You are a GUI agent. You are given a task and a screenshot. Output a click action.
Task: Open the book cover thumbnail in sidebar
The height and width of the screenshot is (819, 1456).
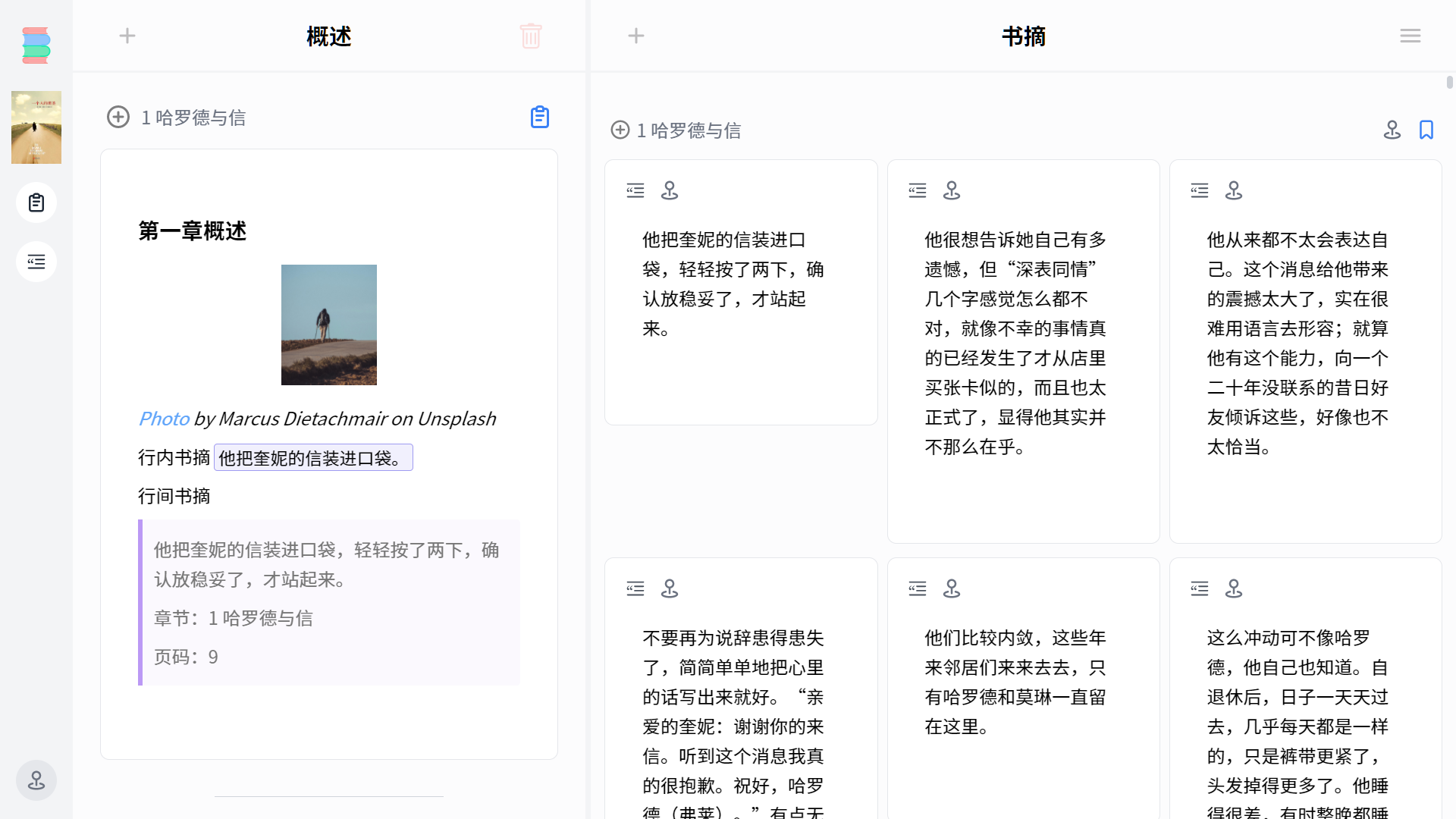(x=36, y=127)
